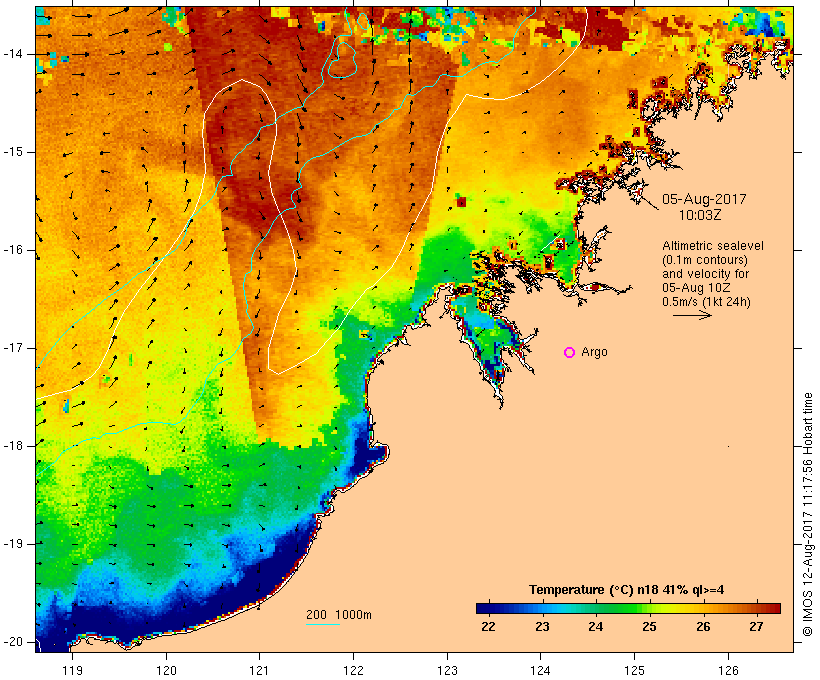Click the longitude axis label '120'
This screenshot has width=820, height=680.
pyautogui.click(x=166, y=670)
